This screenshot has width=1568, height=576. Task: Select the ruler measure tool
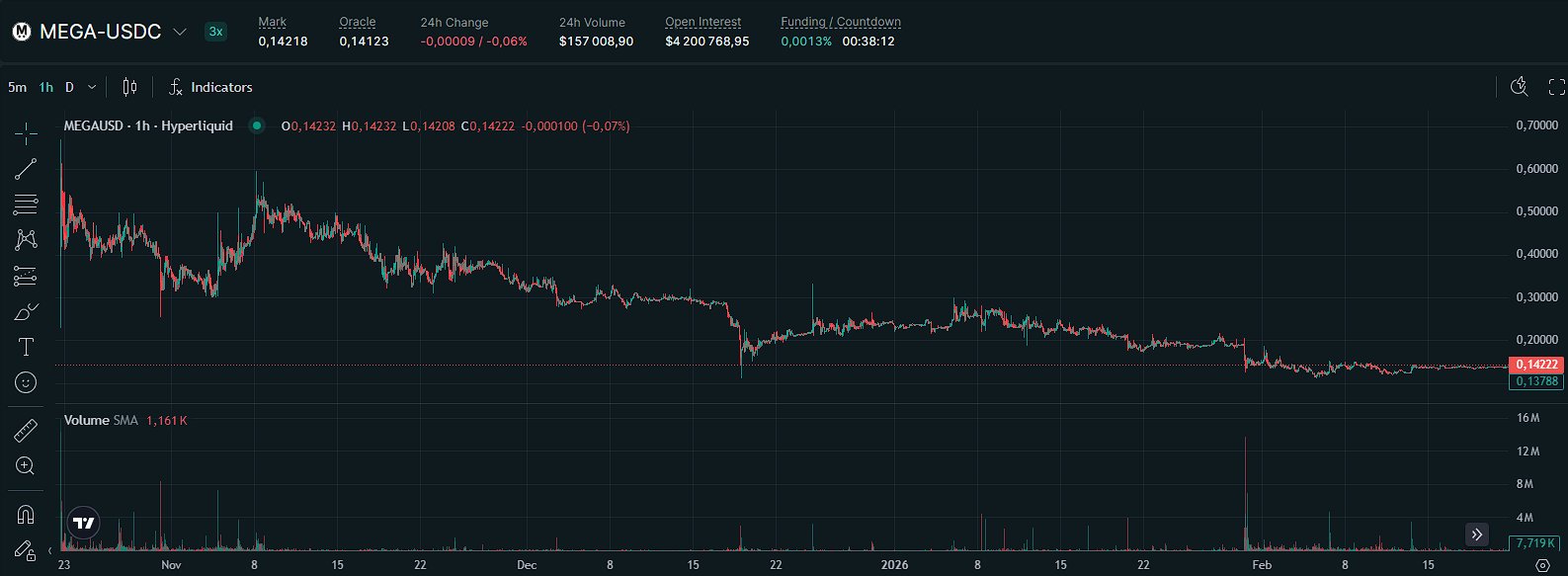pyautogui.click(x=26, y=430)
